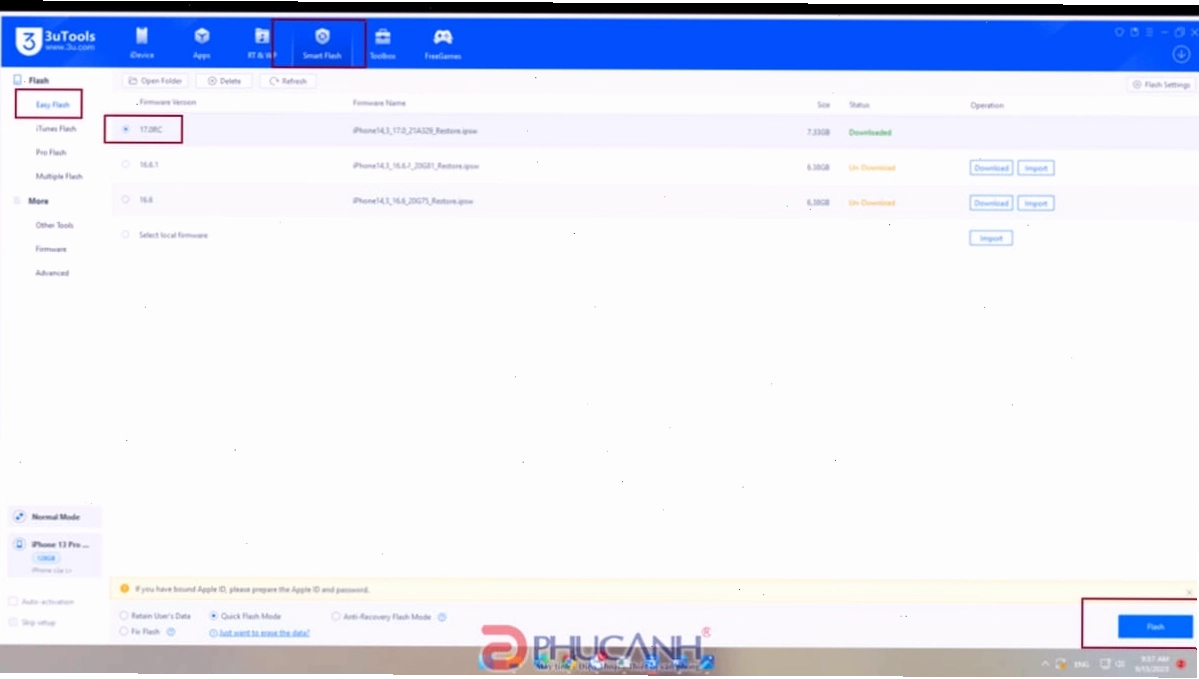
Task: Open the 'Just want to erase the data?' link
Action: pos(264,632)
